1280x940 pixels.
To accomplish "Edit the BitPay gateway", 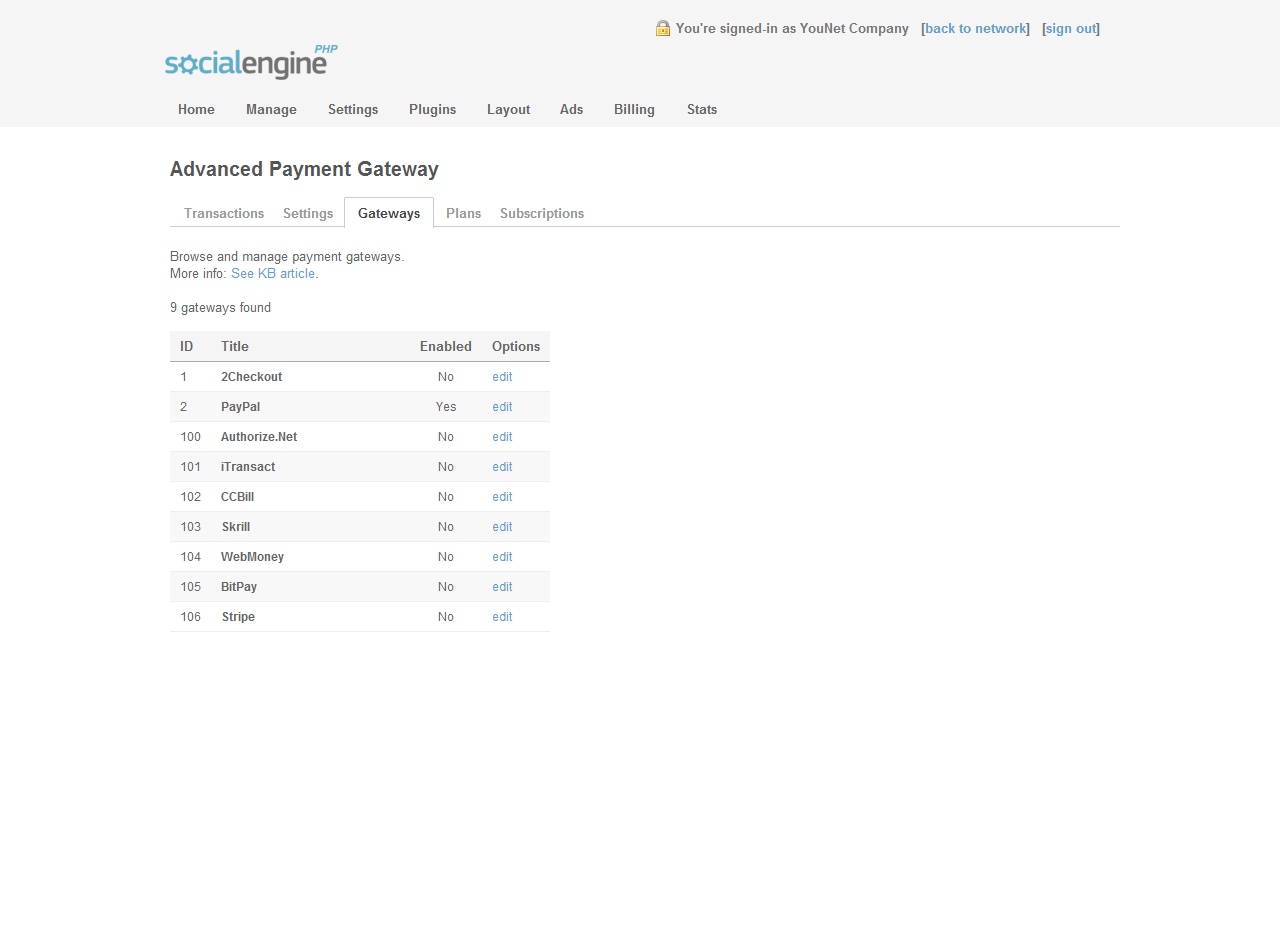I will click(502, 587).
